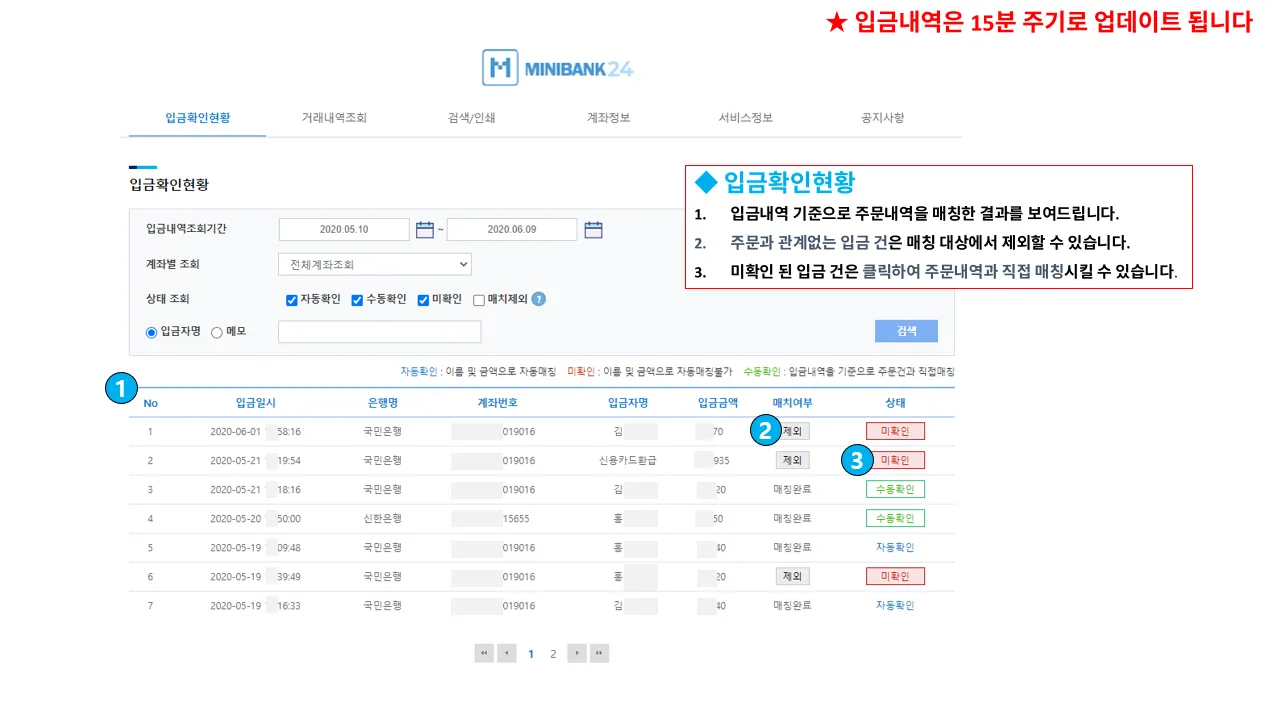Click the 수동확인 badge in row 3
Viewport: 1270px width, 707px height.
895,489
